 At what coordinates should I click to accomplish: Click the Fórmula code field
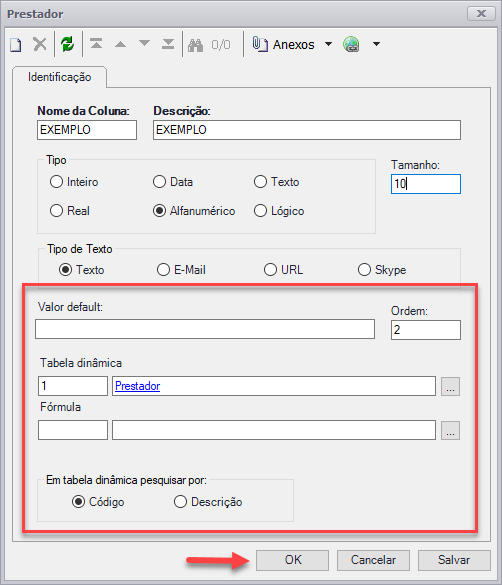[73, 430]
